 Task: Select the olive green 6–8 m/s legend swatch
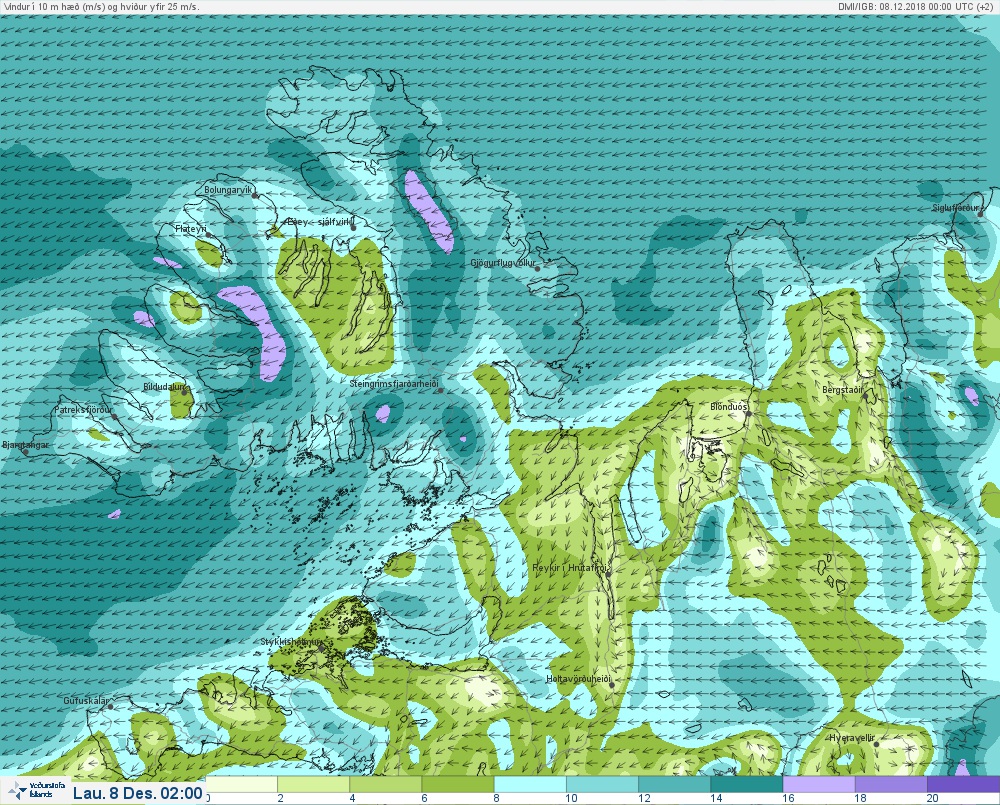click(x=457, y=784)
